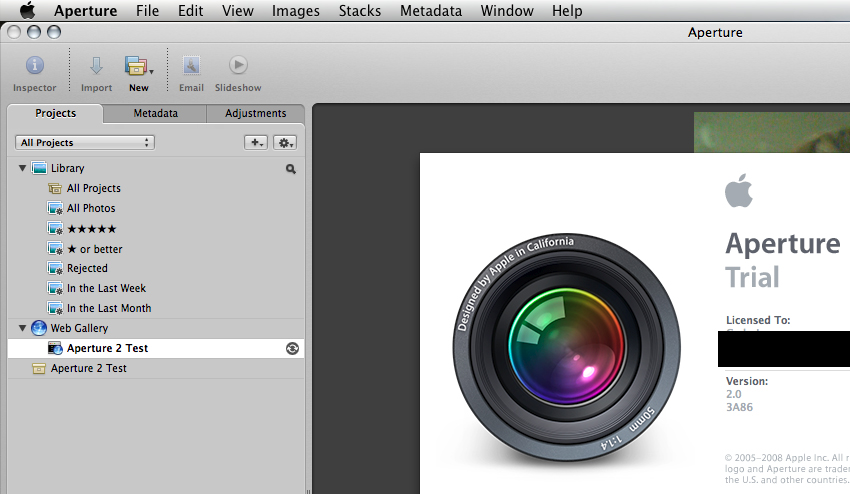Screen dimensions: 850x494
Task: Open the Images menu
Action: (x=295, y=11)
